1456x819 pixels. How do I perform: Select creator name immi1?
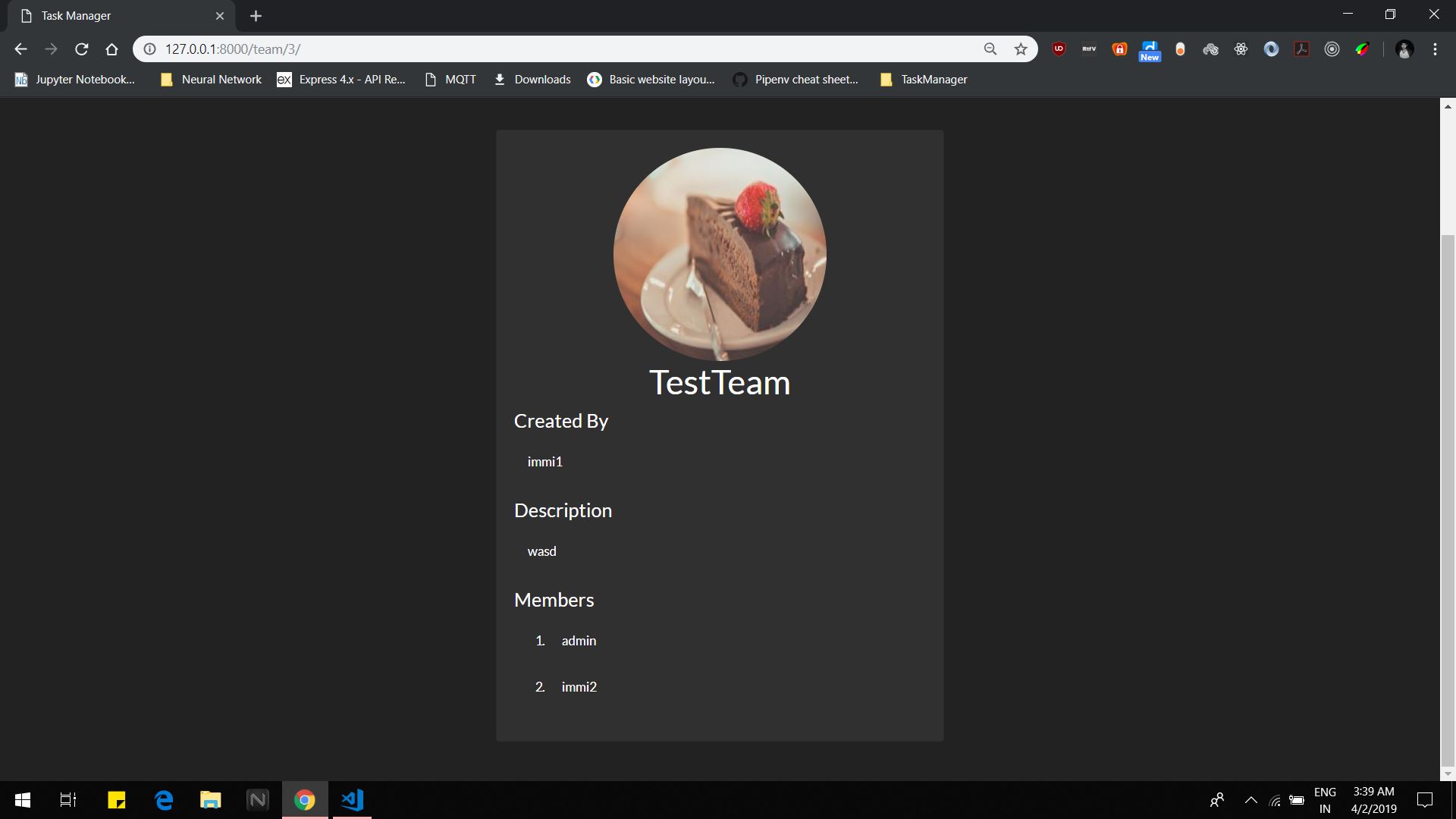point(545,462)
